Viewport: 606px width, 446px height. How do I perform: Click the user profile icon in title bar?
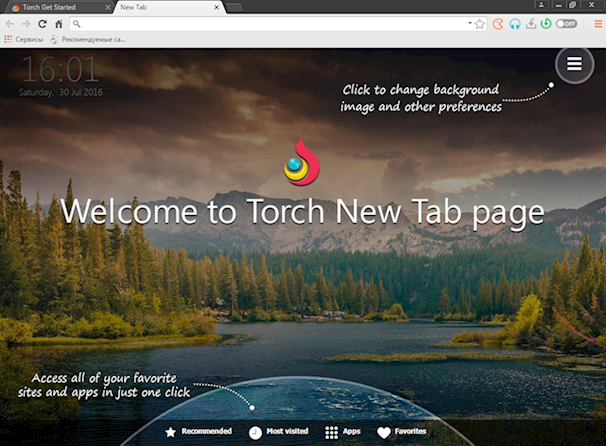541,5
